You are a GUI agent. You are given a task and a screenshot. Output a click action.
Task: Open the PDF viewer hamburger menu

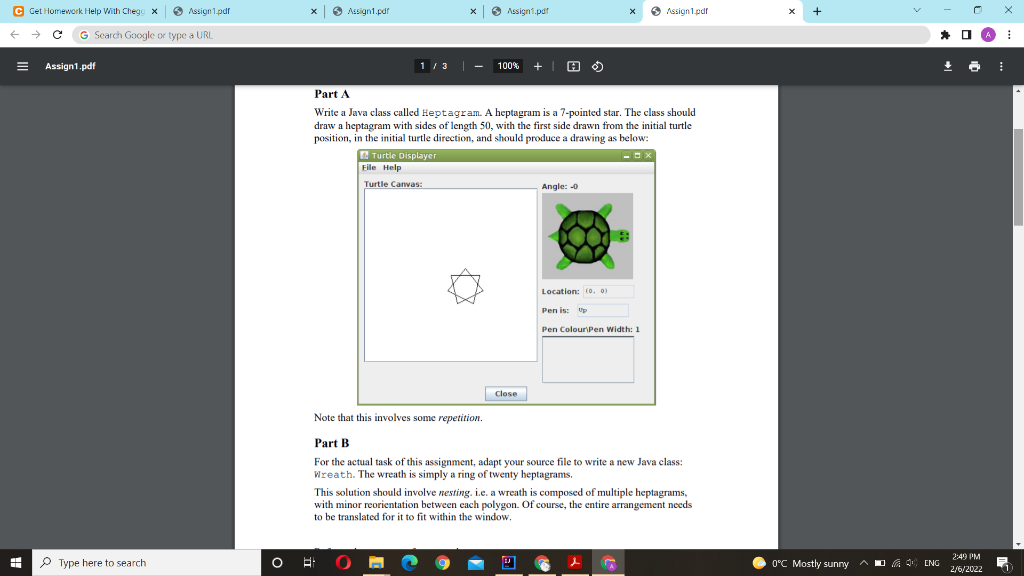pos(22,66)
